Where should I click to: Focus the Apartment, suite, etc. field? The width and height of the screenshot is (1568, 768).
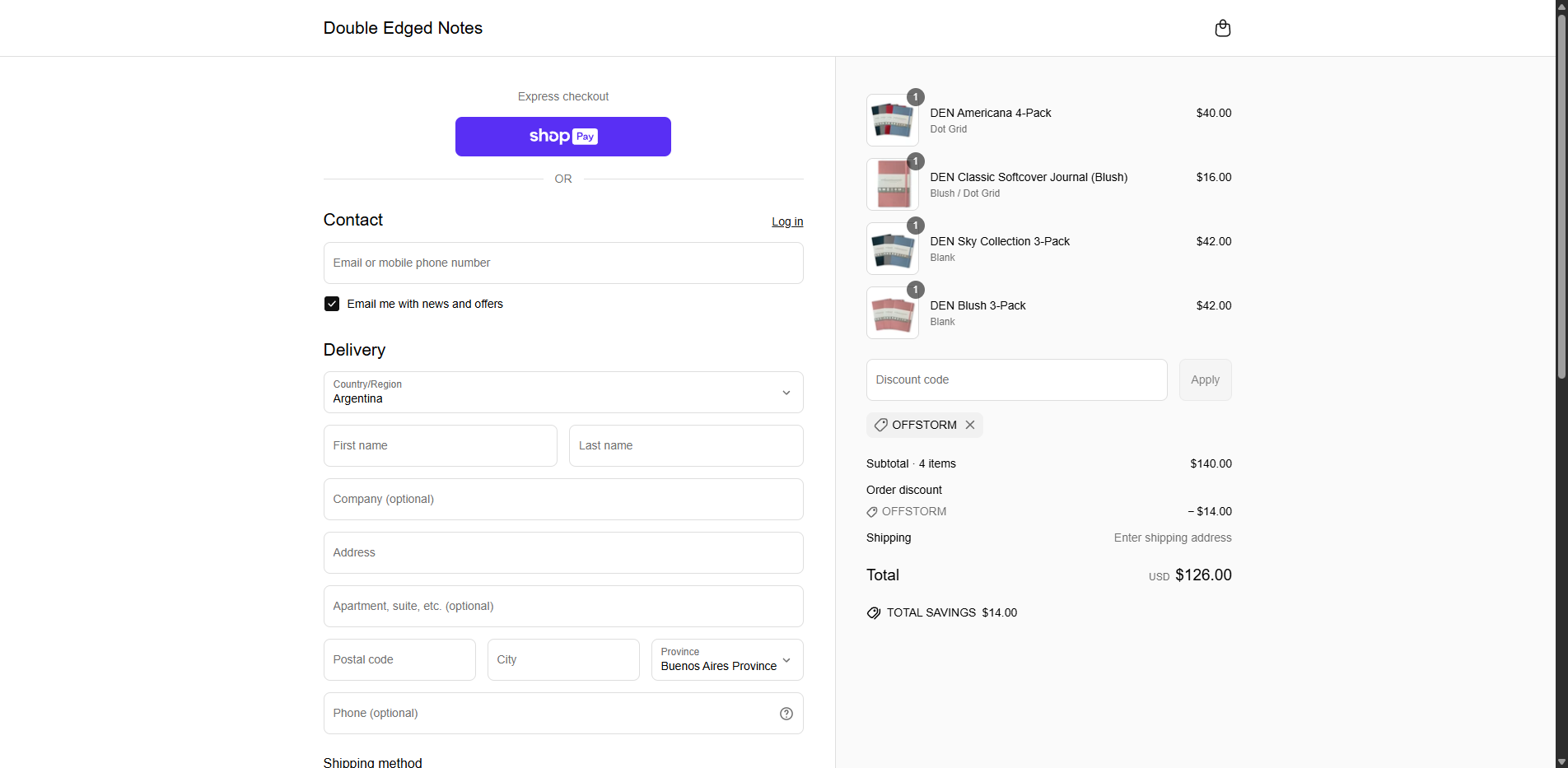(x=563, y=607)
